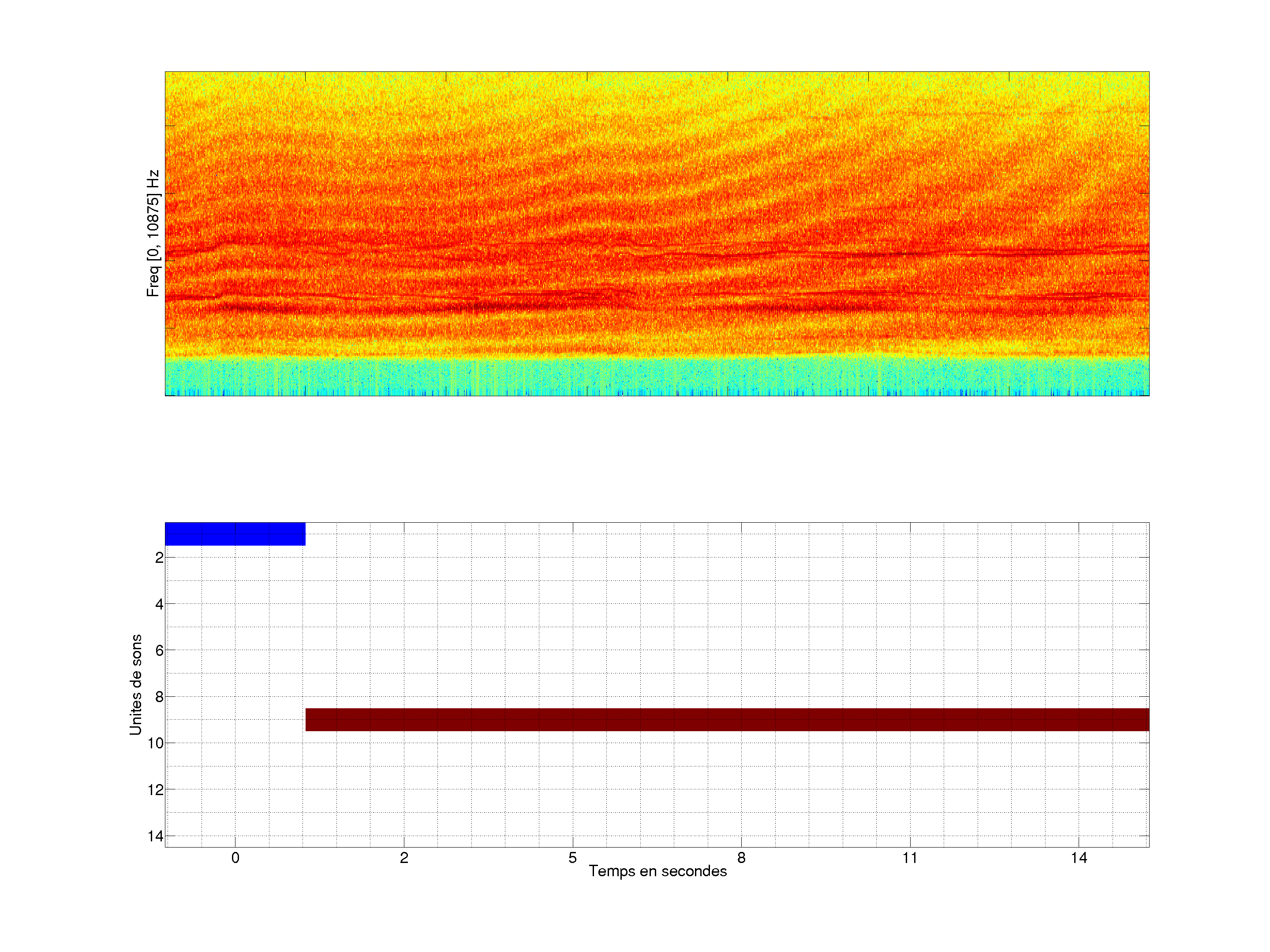Click the blue bar at sound unit 1

coord(235,534)
